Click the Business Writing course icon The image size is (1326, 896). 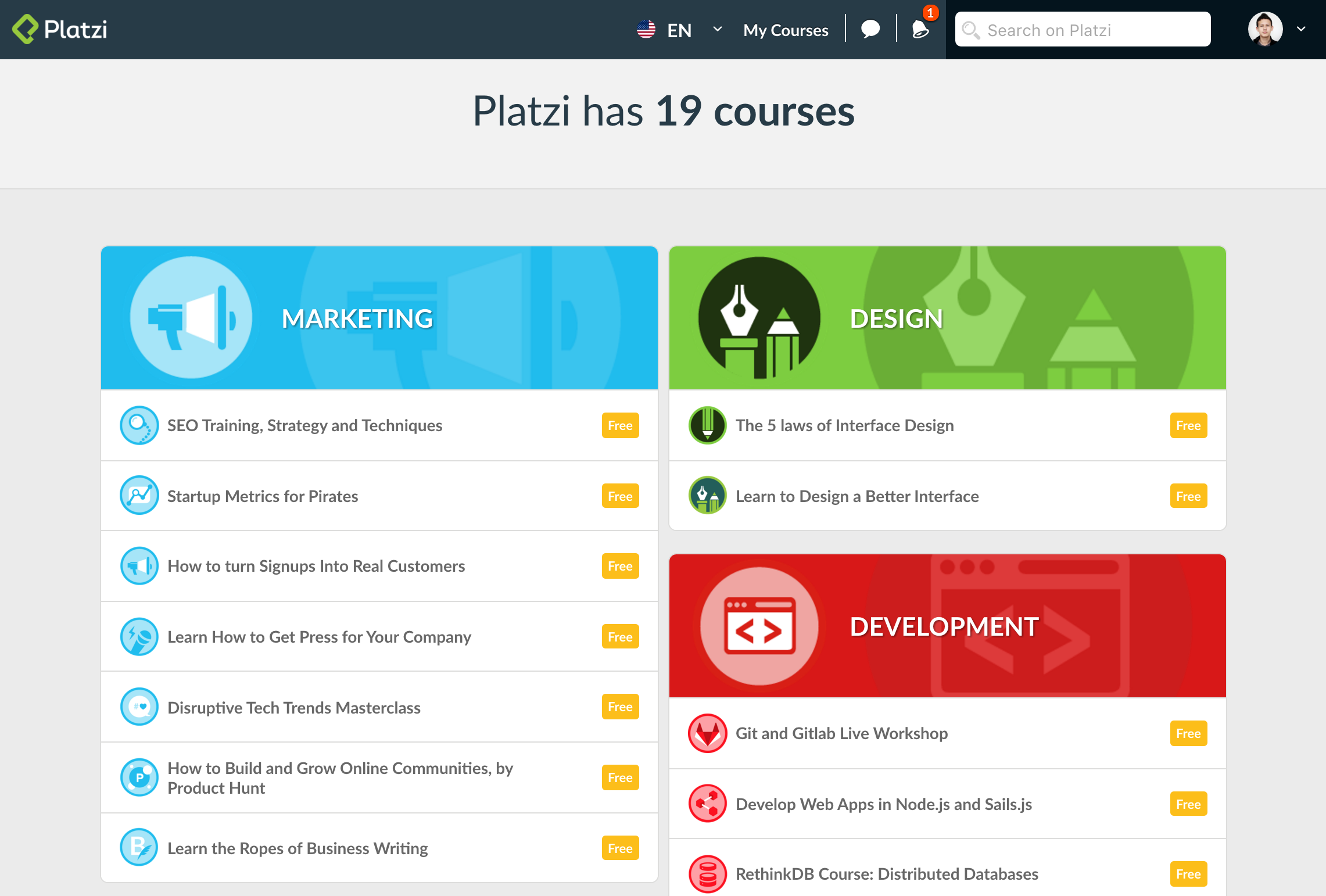(139, 848)
